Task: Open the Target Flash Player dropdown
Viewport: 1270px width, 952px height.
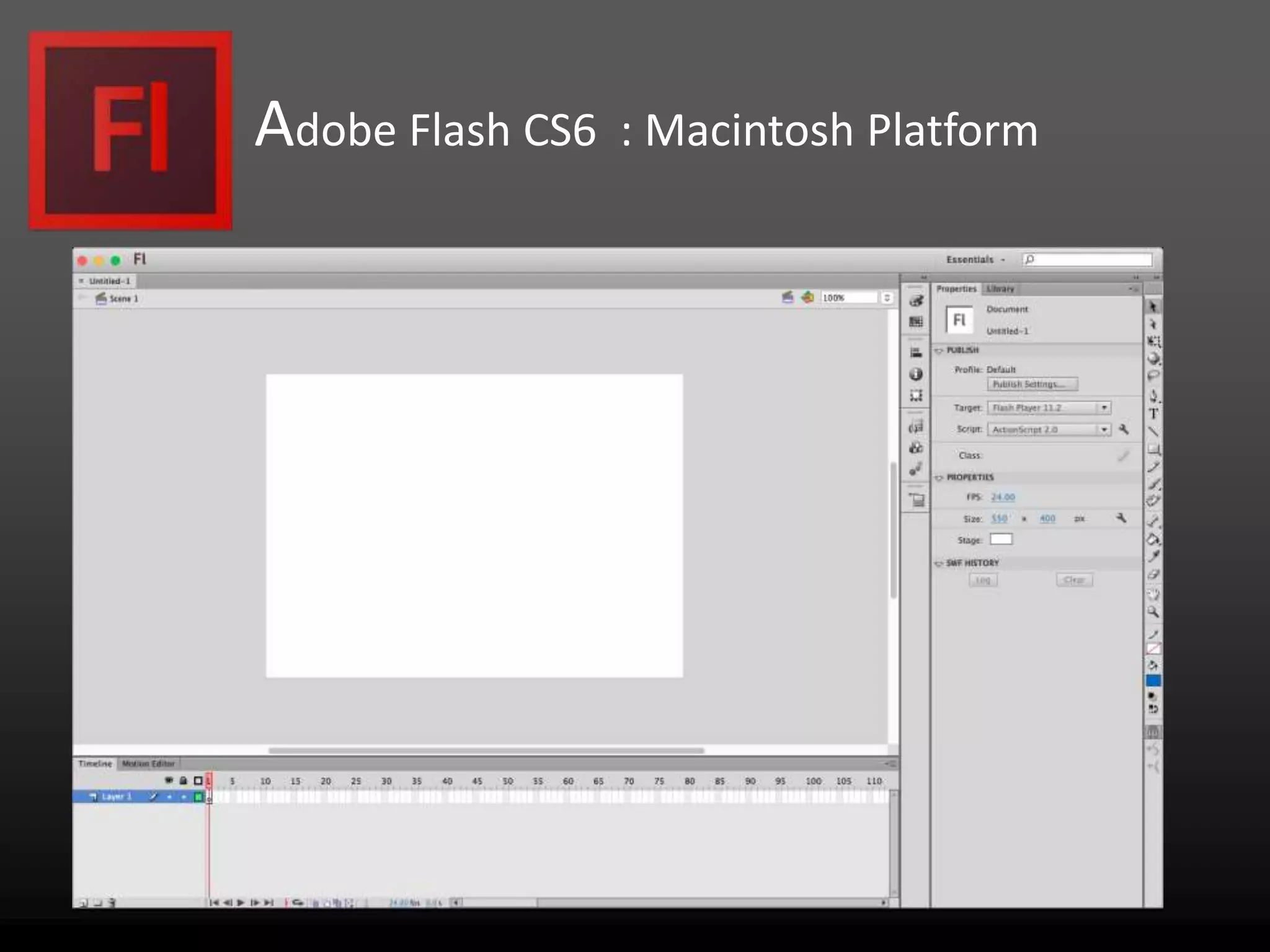Action: coord(1104,408)
